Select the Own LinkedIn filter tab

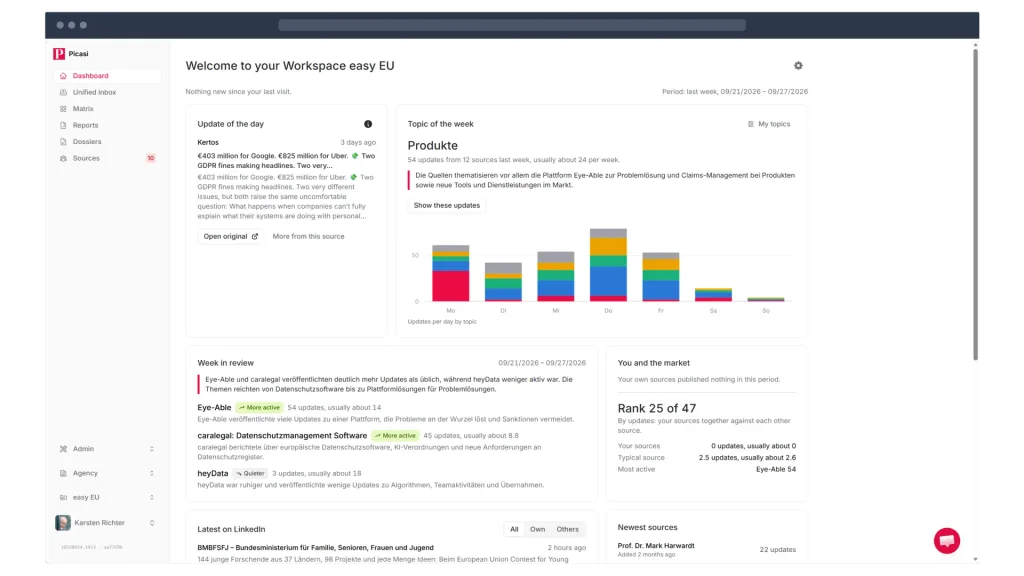(537, 529)
